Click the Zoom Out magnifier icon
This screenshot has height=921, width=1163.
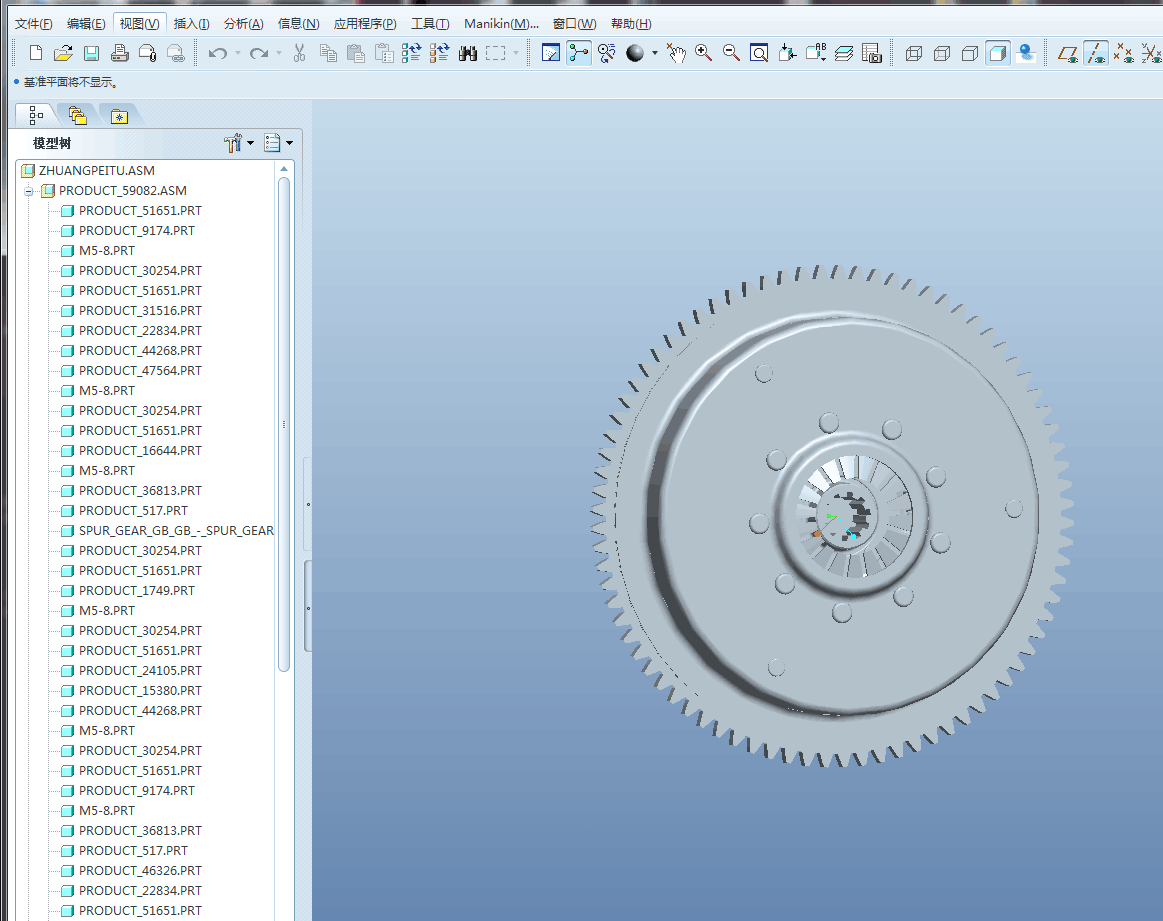731,53
